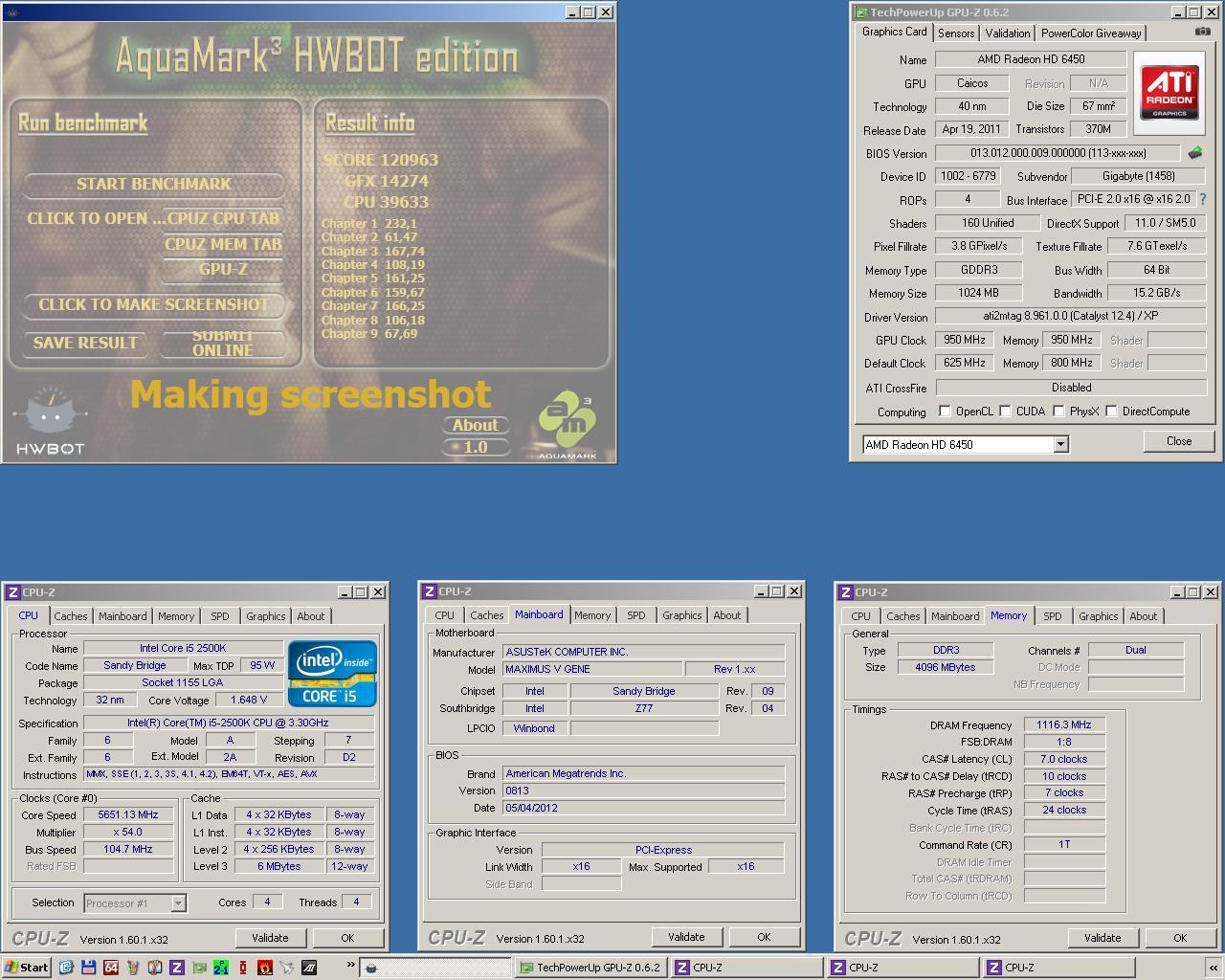
Task: Enable the CUDA checkbox in GPU-Z
Action: point(1005,412)
